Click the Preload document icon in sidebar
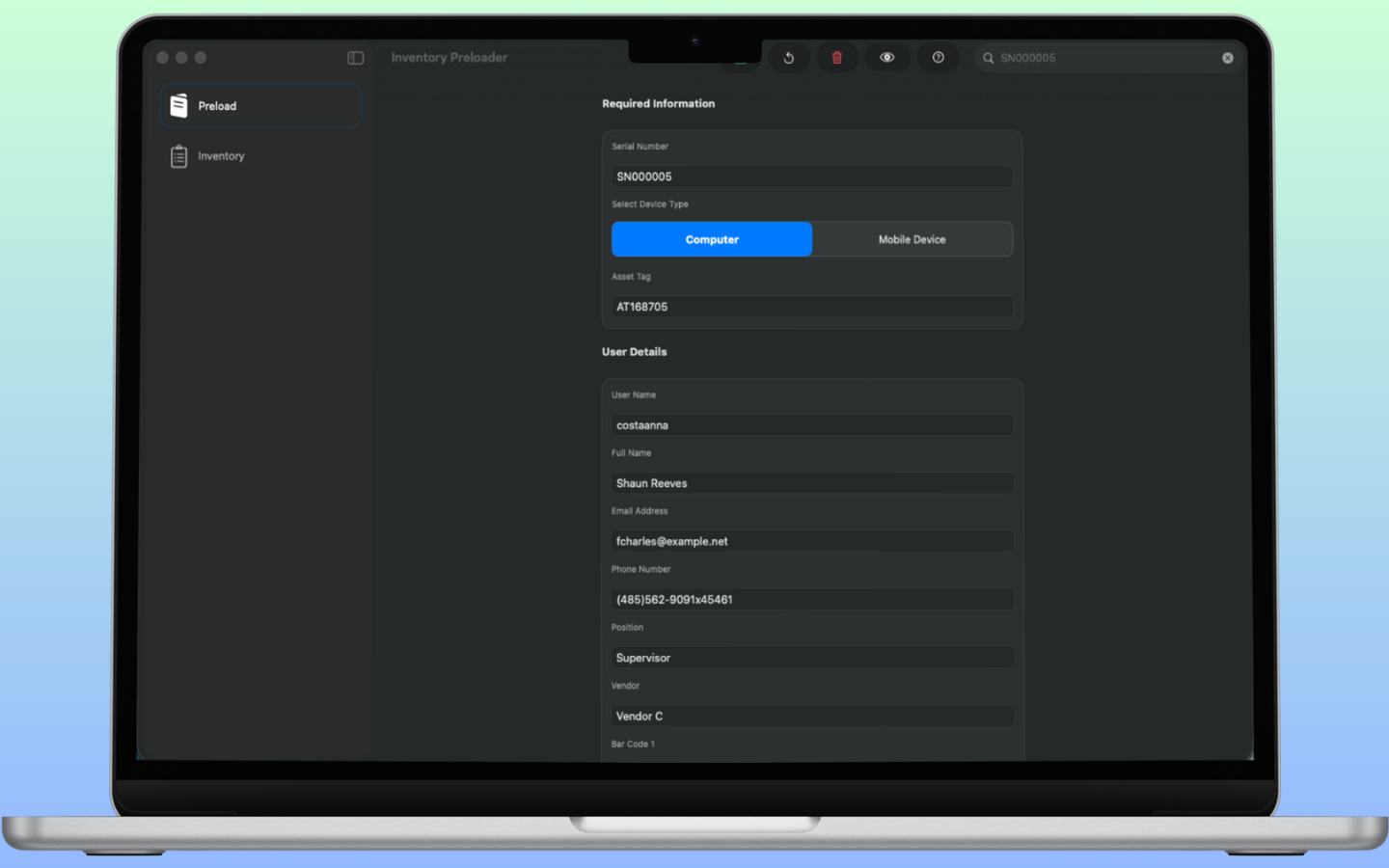 coord(178,106)
